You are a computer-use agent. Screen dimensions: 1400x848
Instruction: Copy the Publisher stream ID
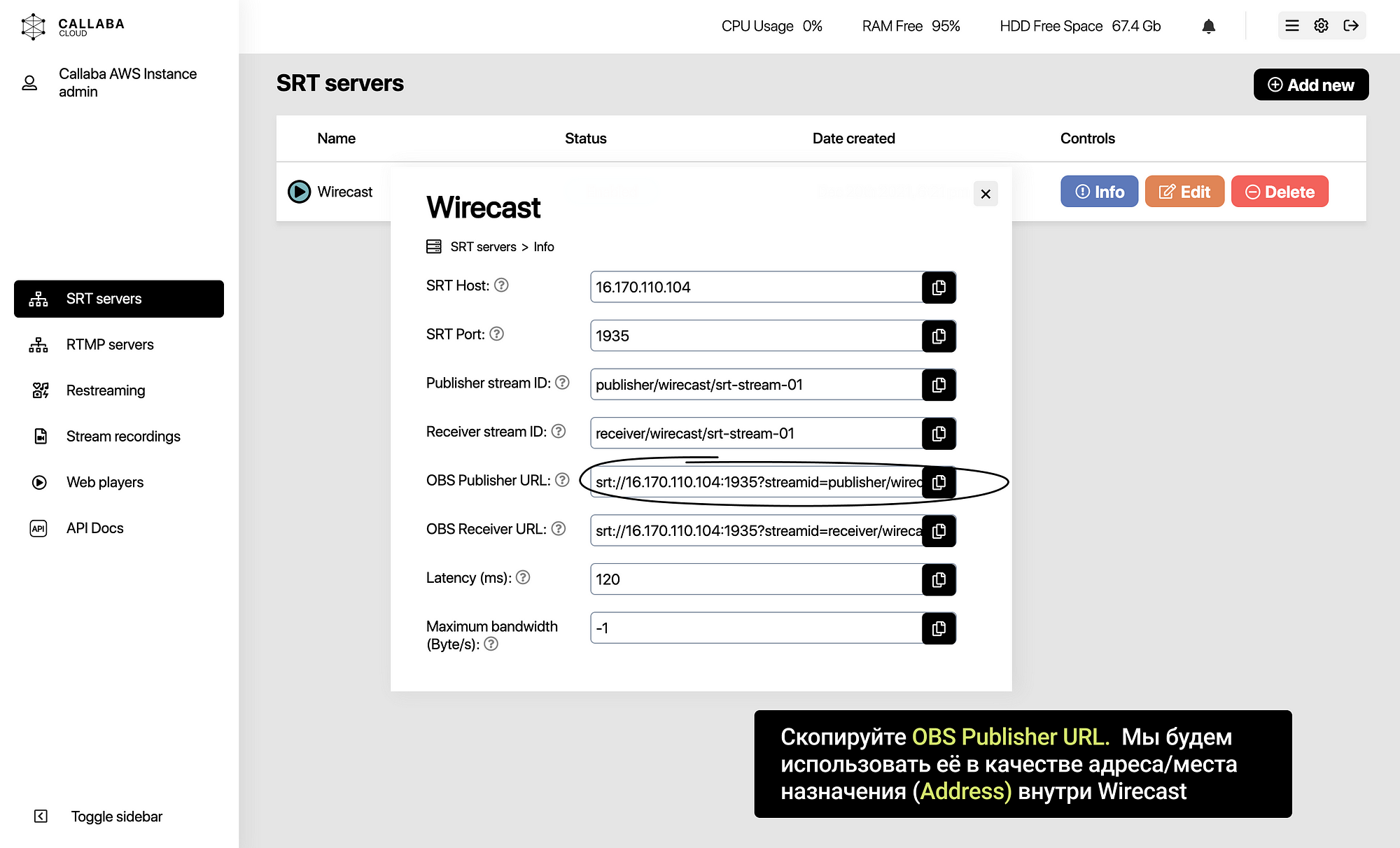click(x=939, y=385)
